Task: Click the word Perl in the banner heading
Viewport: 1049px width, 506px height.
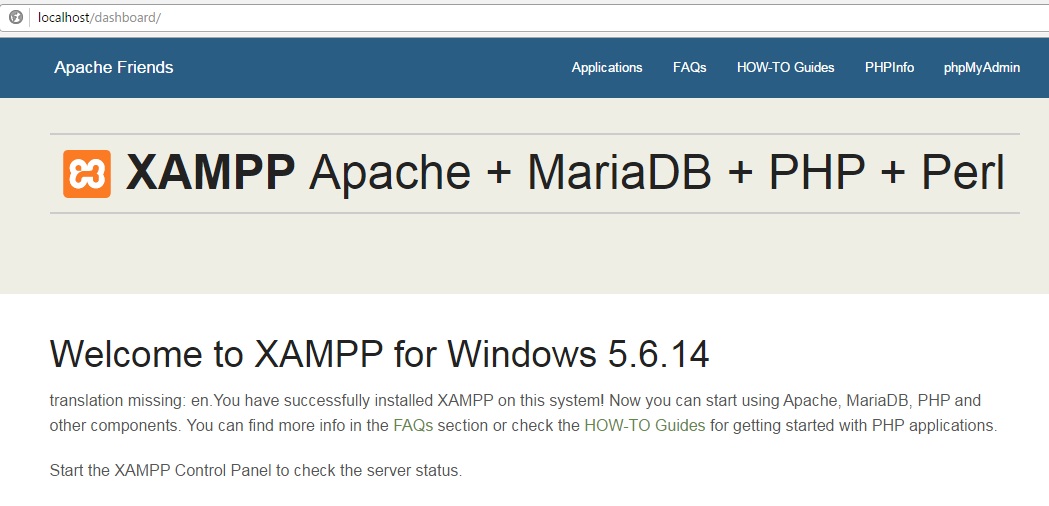Action: (x=962, y=174)
